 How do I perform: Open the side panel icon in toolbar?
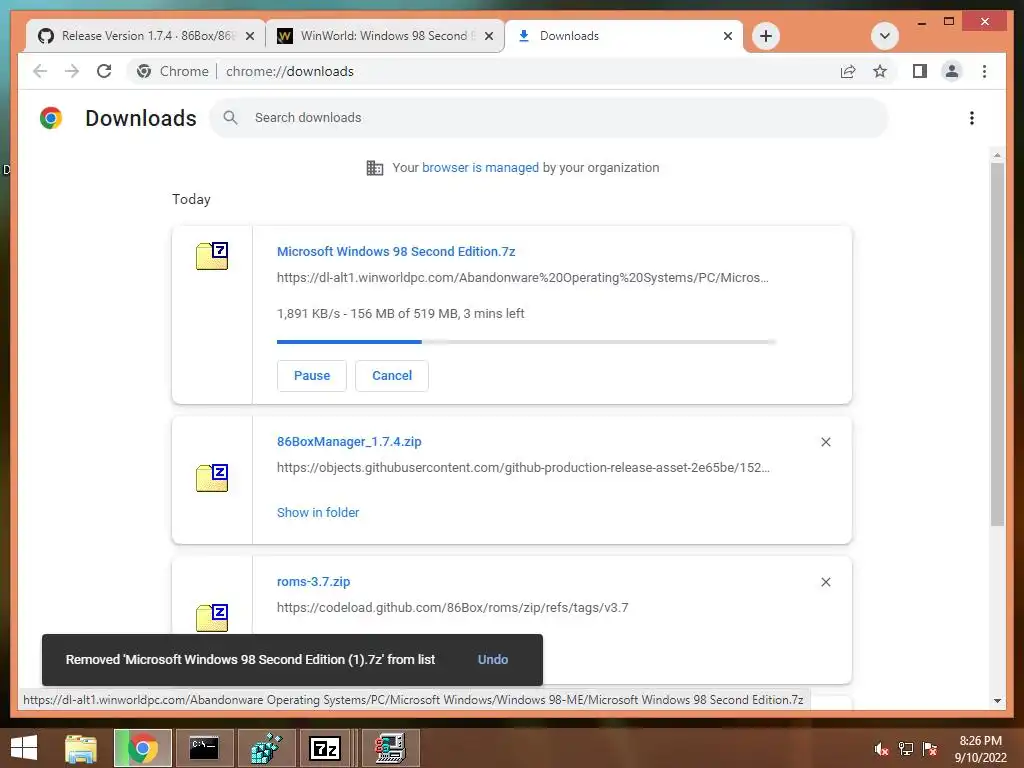920,71
